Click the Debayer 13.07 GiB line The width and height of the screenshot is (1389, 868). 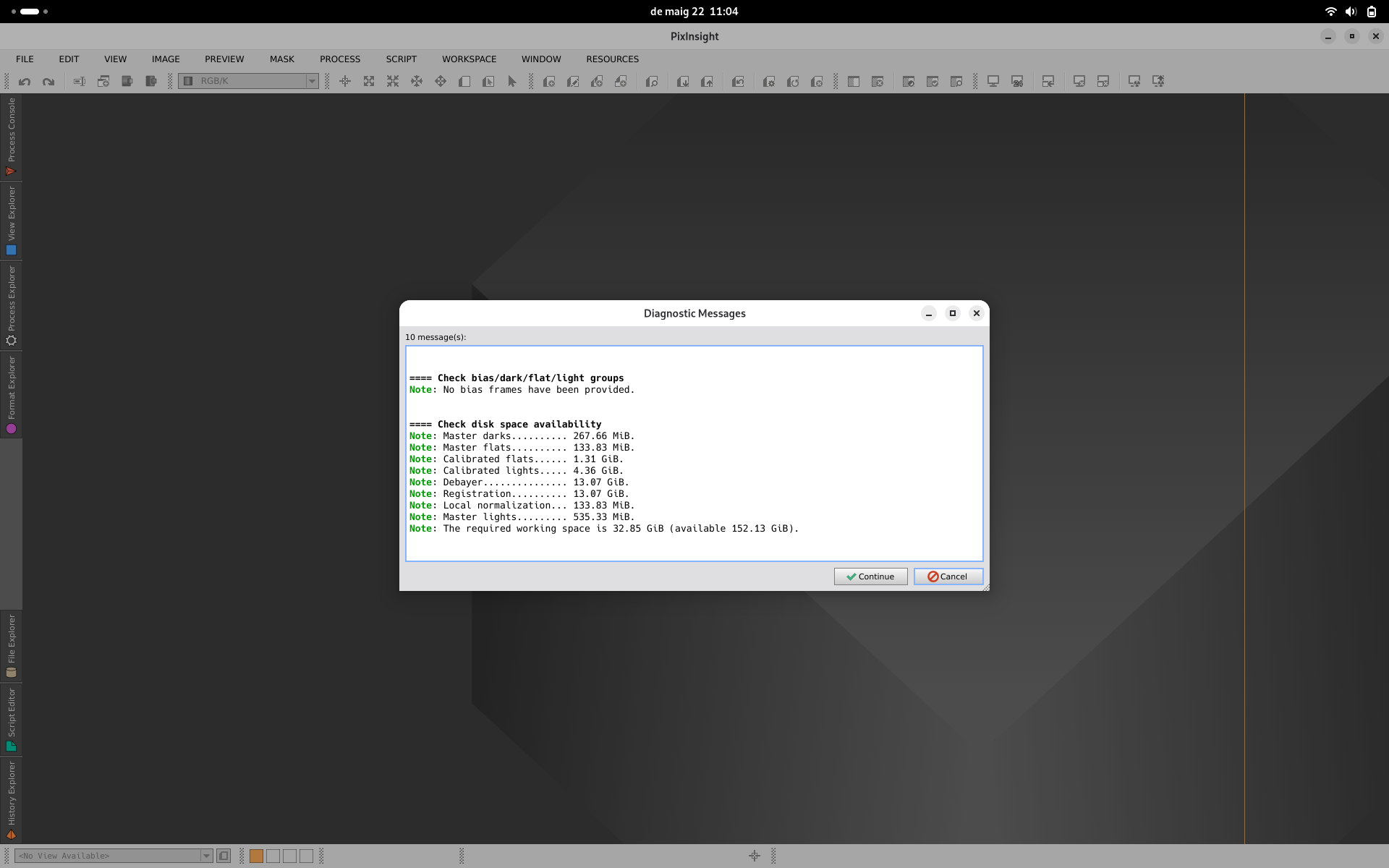pos(519,482)
